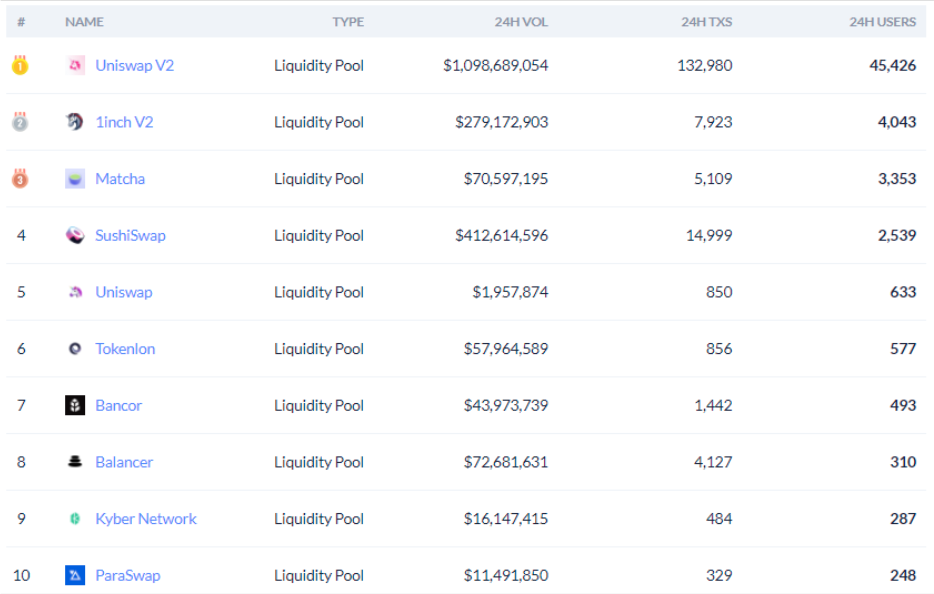Select the volume value $72,681,631
Screen dimensions: 934x594
[x=506, y=462]
